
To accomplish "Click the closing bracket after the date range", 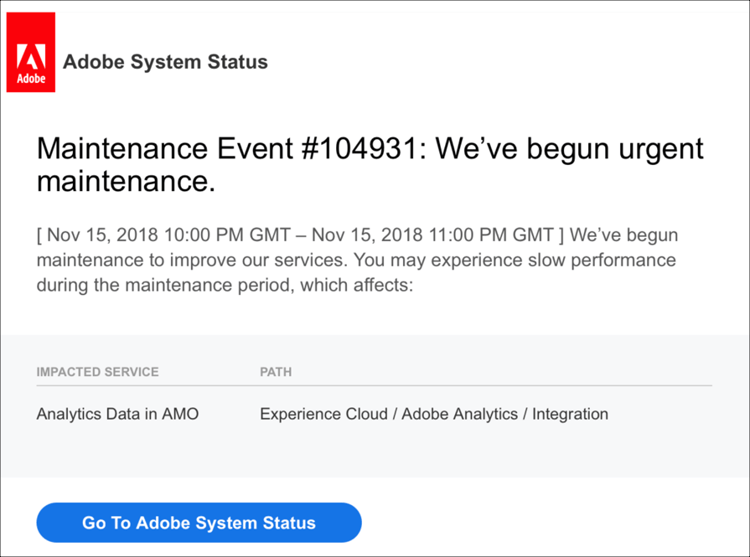I will 562,235.
